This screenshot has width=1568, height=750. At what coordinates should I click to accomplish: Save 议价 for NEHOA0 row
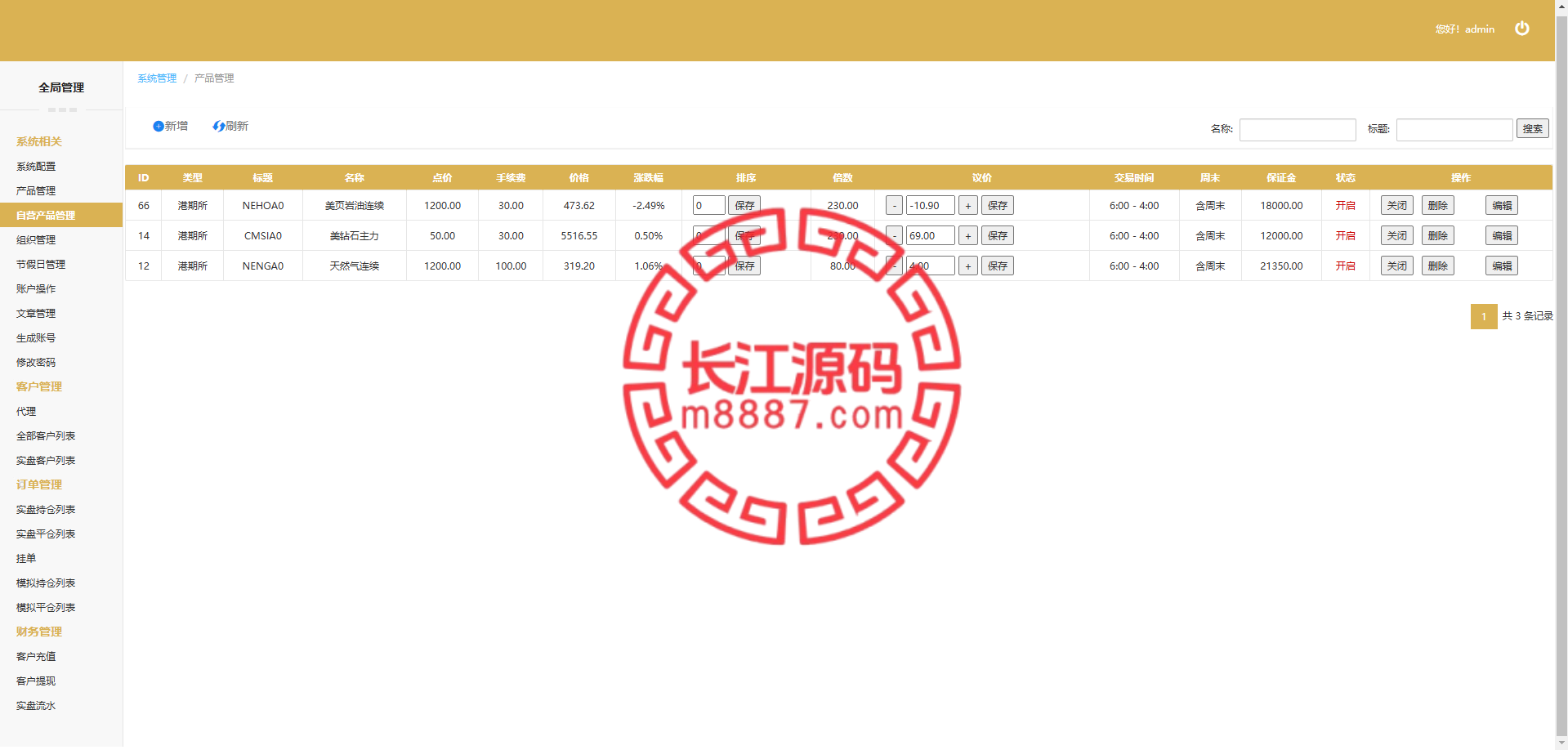click(998, 205)
